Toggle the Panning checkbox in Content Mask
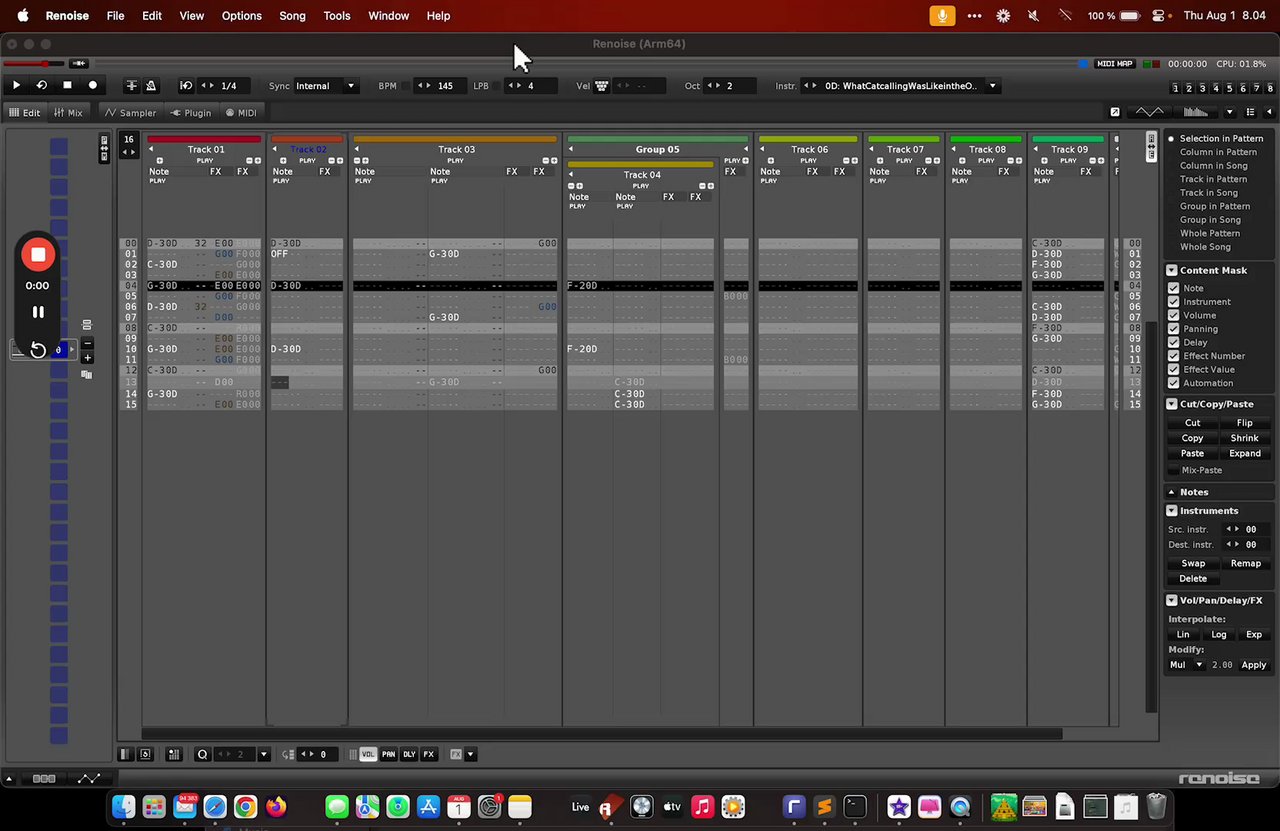This screenshot has width=1280, height=831. tap(1174, 329)
